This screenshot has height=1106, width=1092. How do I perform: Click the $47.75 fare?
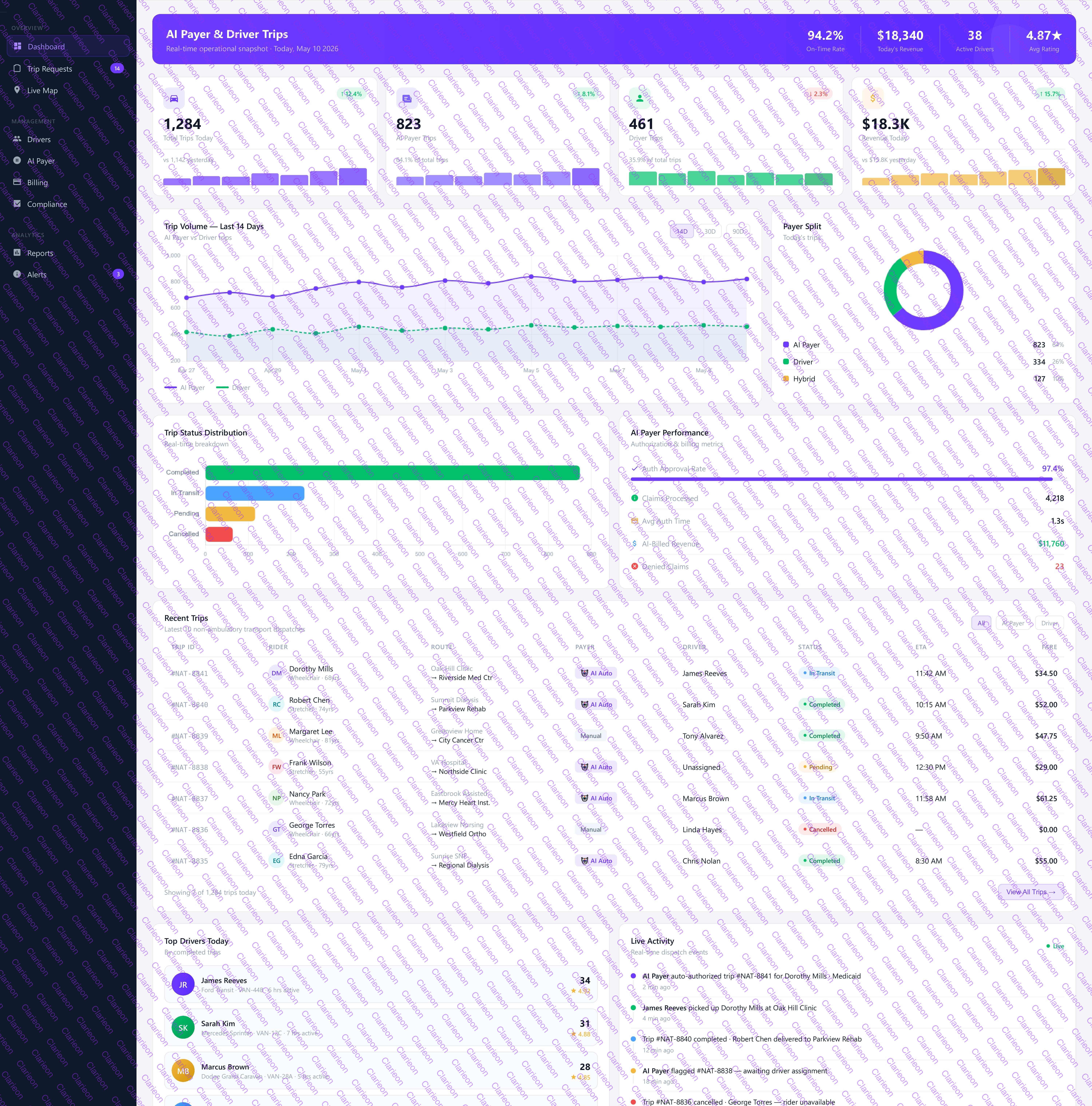click(x=1046, y=736)
